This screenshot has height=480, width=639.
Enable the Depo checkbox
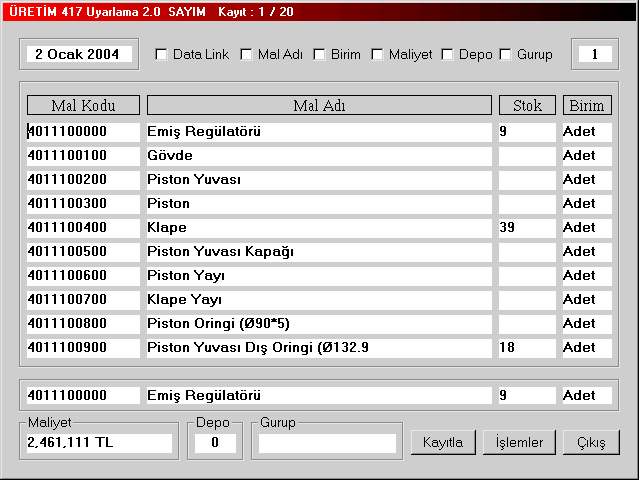click(x=448, y=54)
